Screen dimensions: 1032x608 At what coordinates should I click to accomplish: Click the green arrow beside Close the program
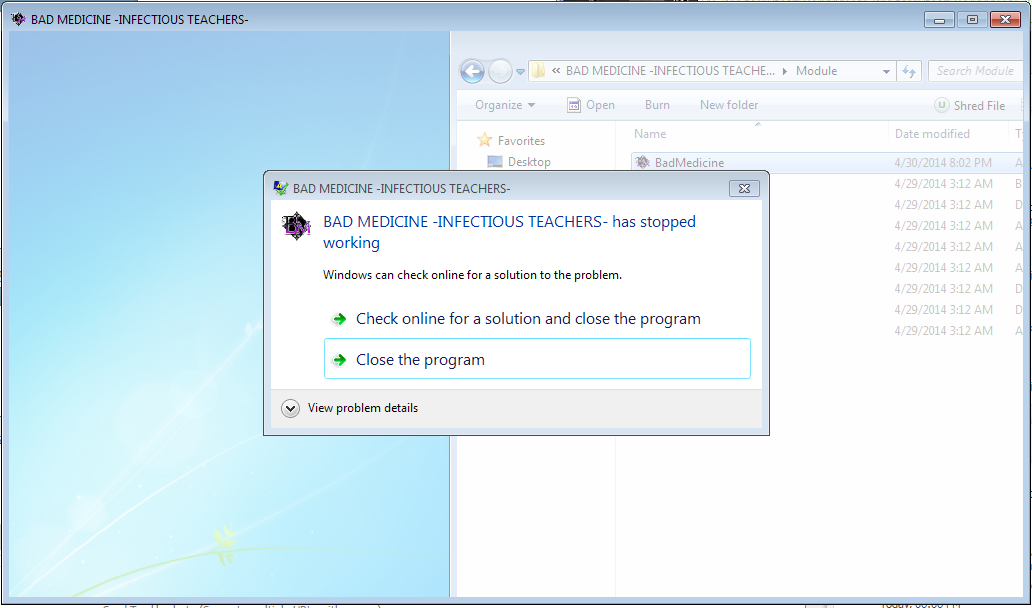(340, 360)
